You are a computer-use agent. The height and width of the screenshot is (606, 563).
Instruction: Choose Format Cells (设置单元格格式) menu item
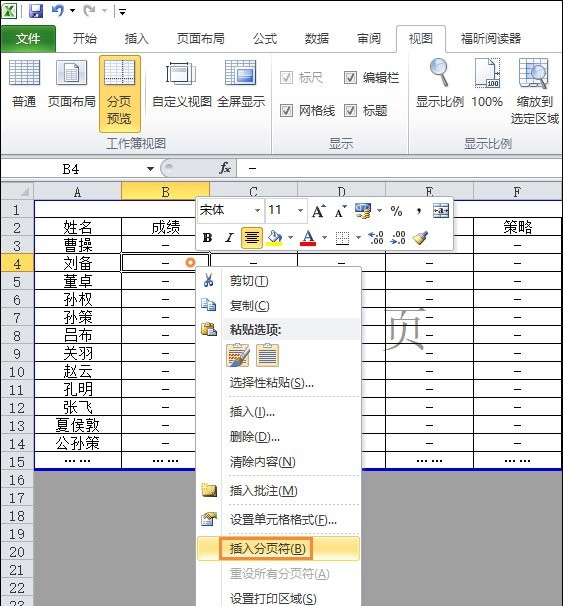click(x=278, y=519)
